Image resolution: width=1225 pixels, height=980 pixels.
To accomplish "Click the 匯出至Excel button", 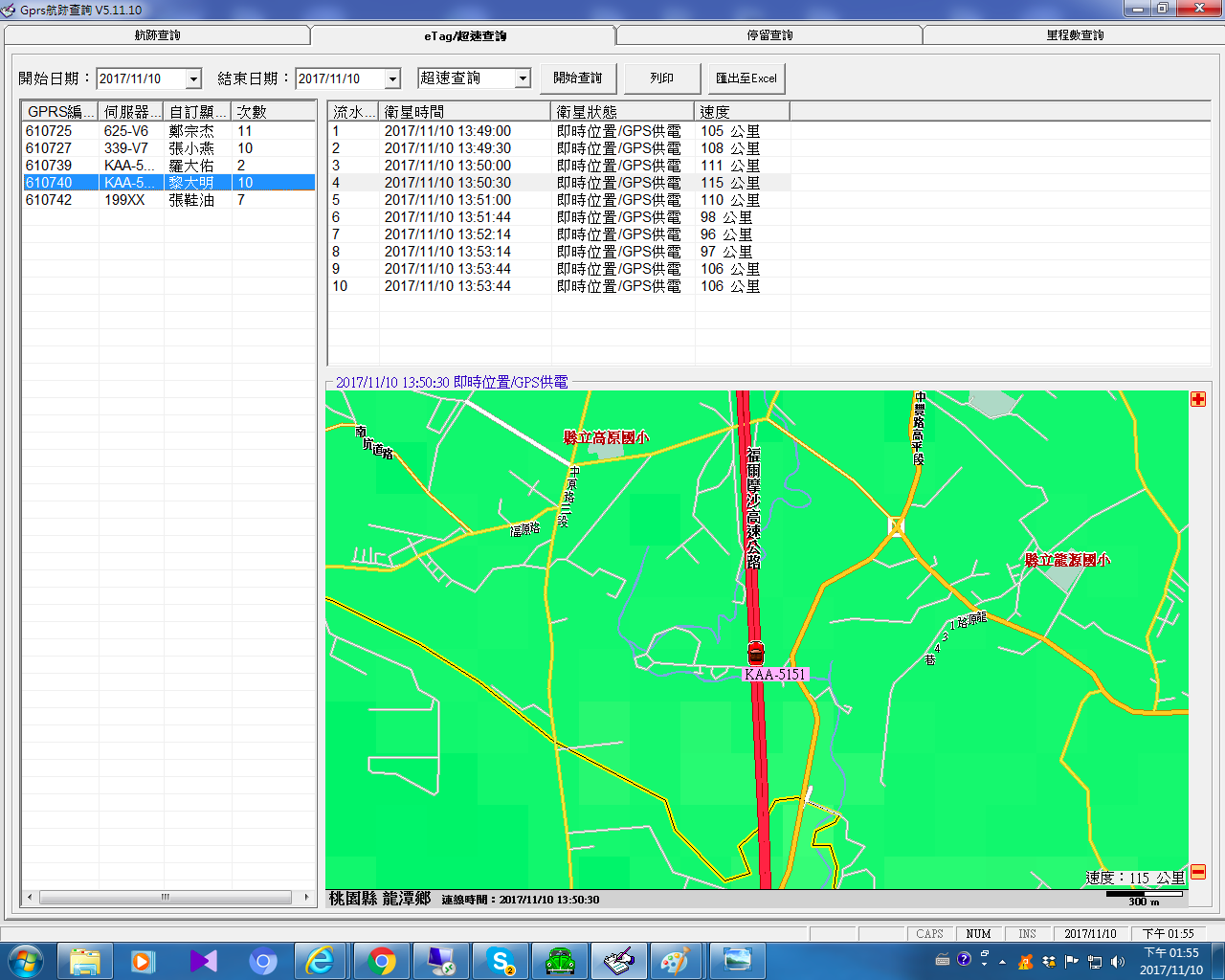I will pyautogui.click(x=746, y=78).
